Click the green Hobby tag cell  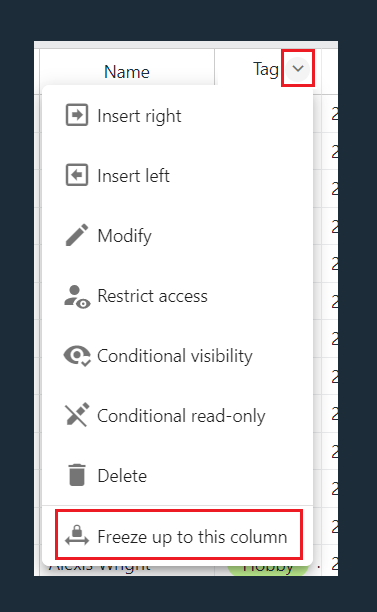pyautogui.click(x=268, y=568)
